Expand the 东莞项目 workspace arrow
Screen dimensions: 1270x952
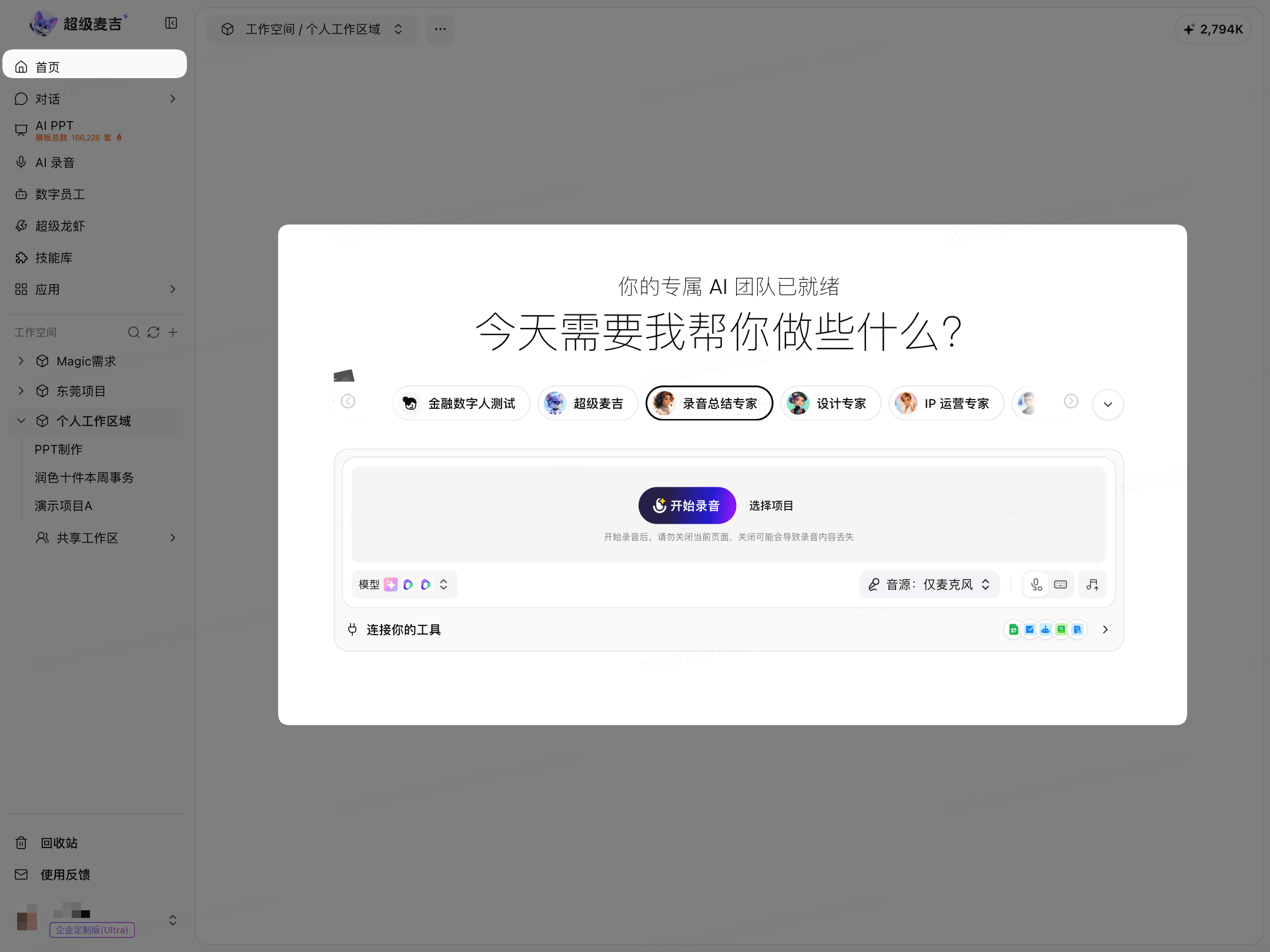tap(21, 391)
